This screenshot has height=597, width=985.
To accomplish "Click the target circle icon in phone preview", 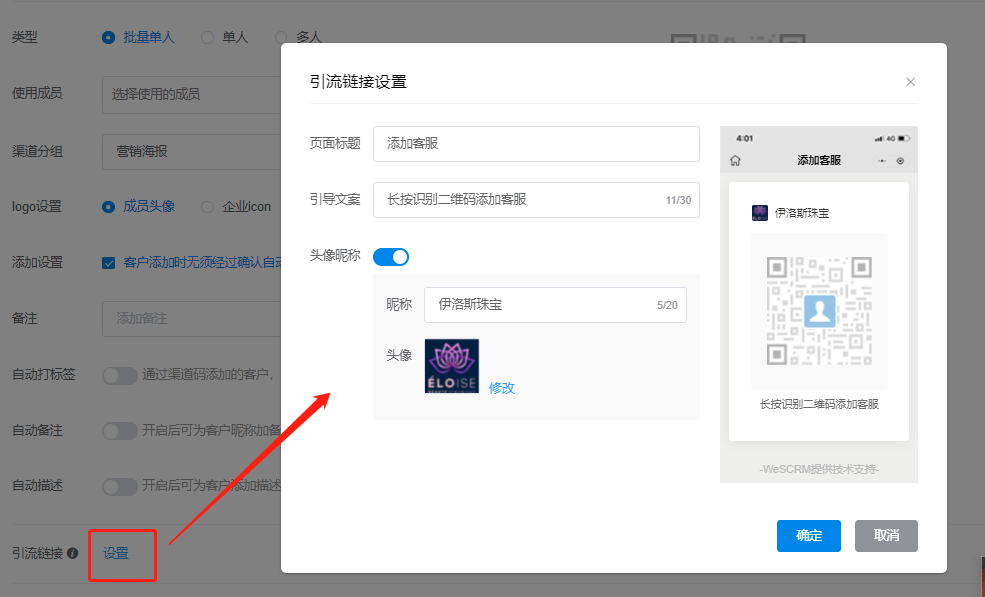I will [900, 161].
